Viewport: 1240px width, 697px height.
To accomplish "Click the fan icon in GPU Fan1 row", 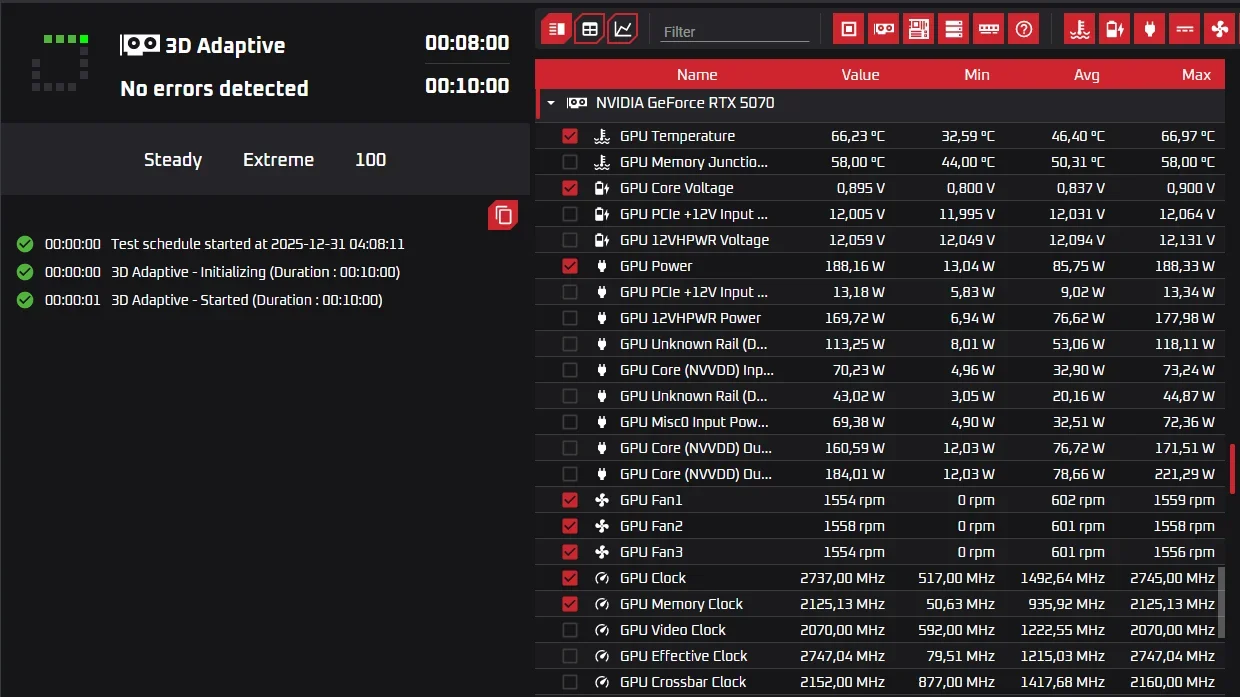I will pos(602,500).
